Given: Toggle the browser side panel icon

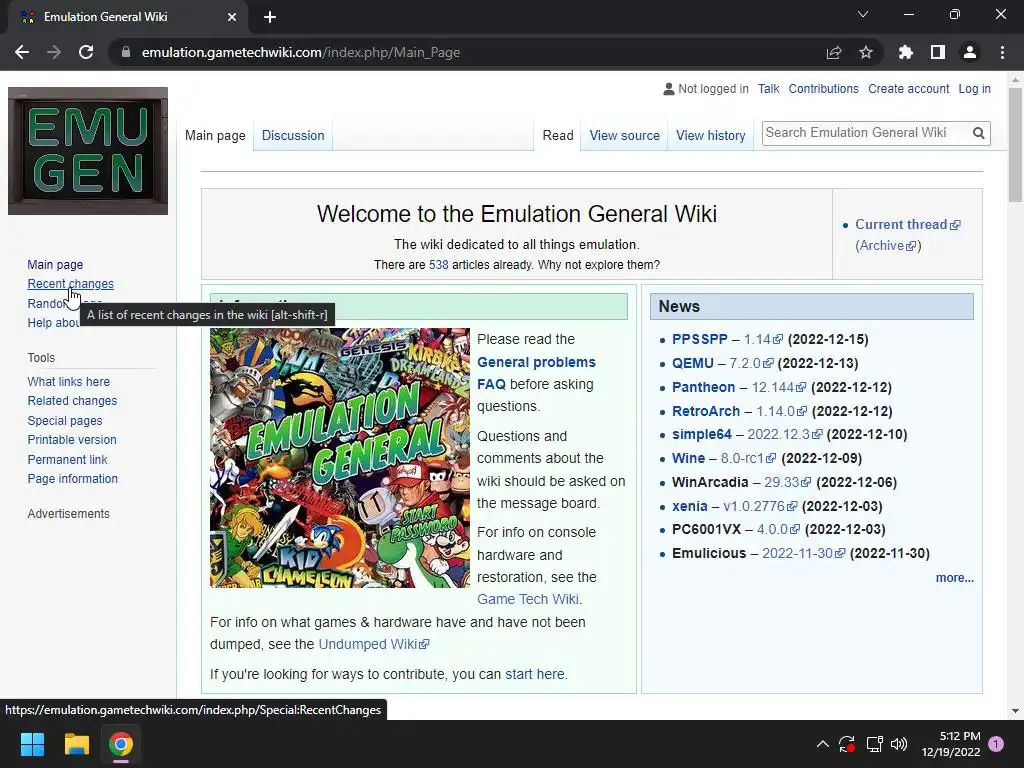Looking at the screenshot, I should pos(938,52).
